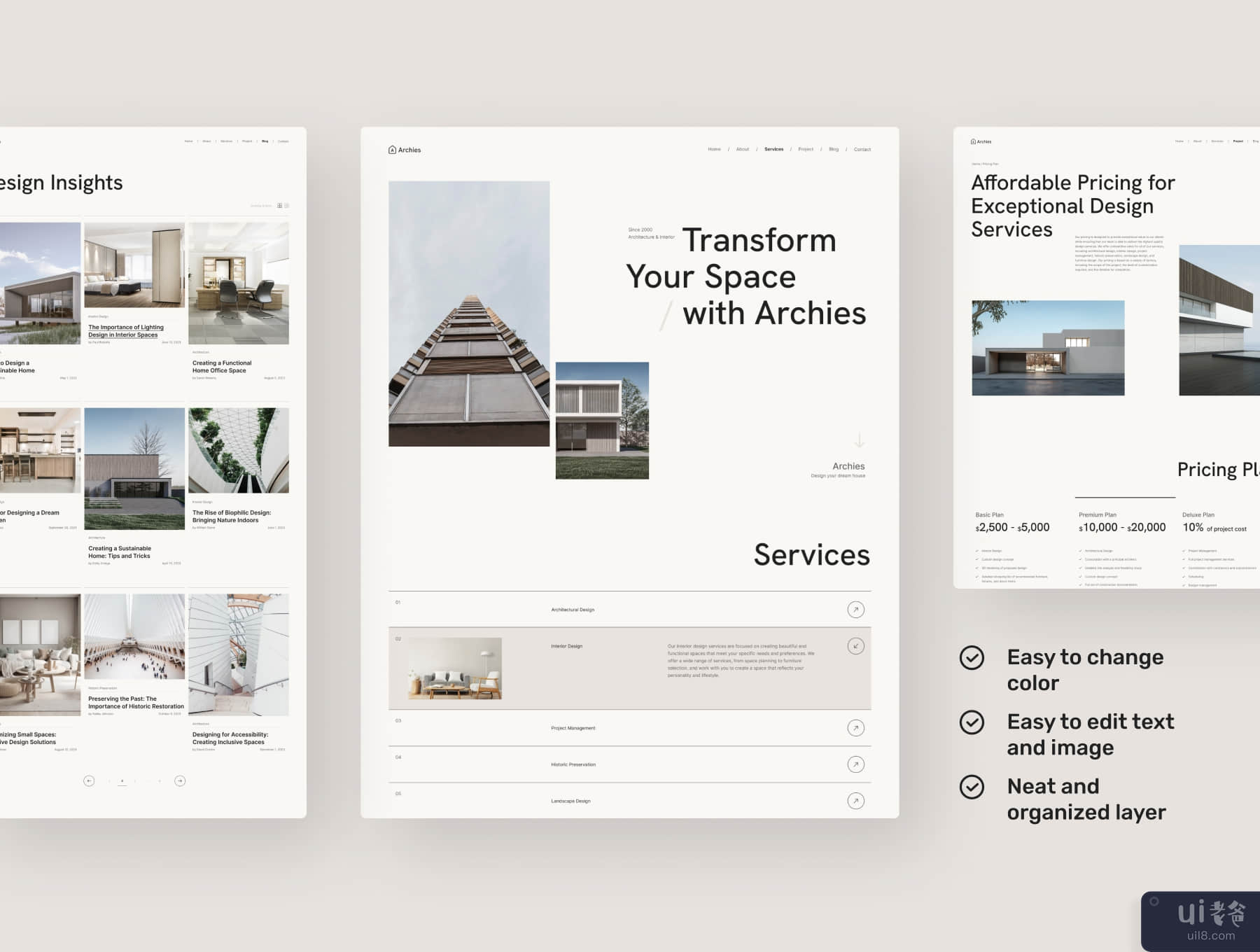Collapse the expanded Interior Design service row
The width and height of the screenshot is (1260, 952).
pyautogui.click(x=855, y=646)
